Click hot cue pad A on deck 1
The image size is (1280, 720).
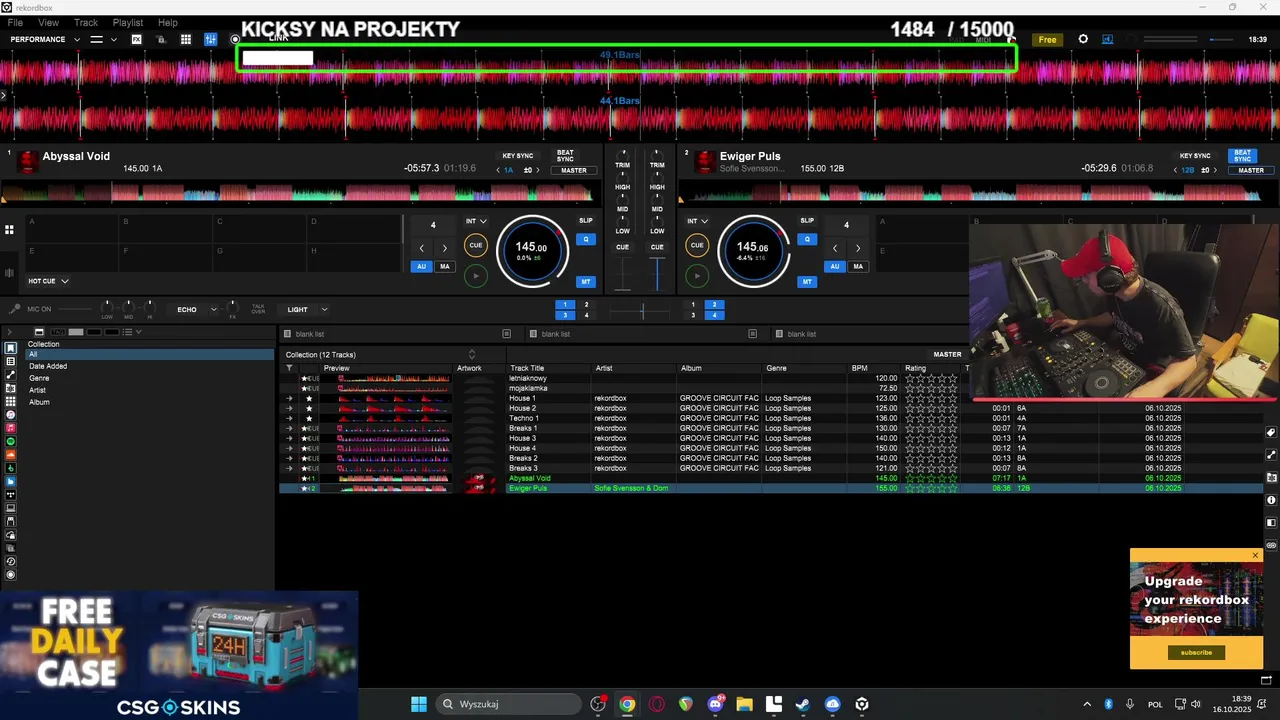click(x=71, y=227)
